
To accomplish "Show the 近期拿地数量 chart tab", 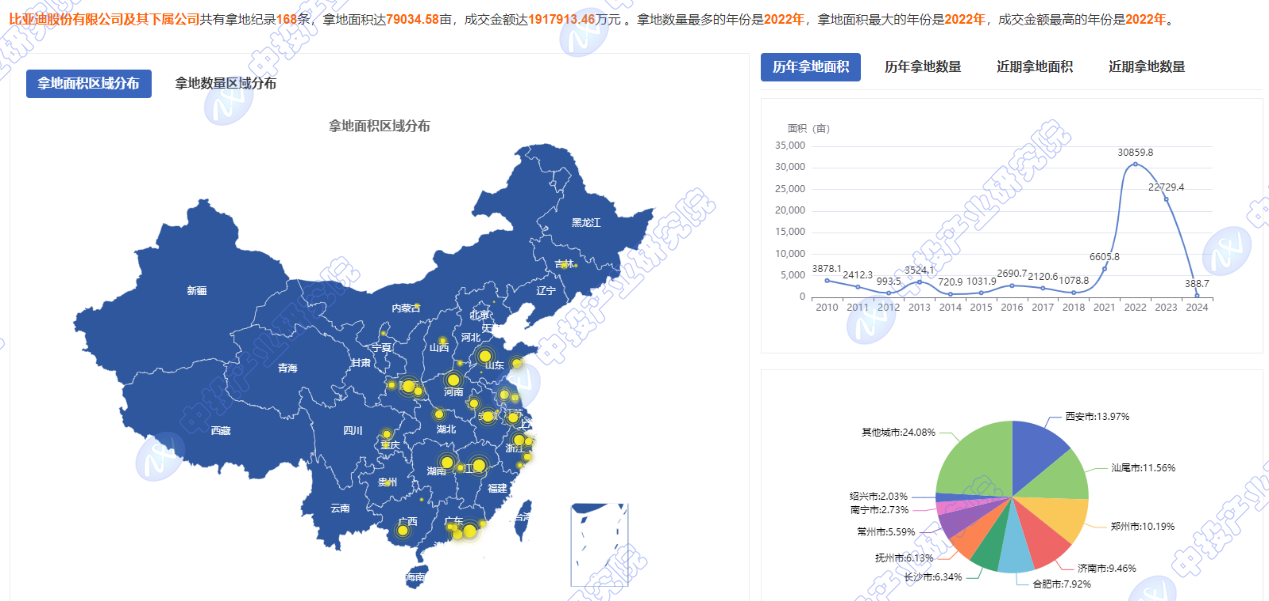I will [1146, 67].
